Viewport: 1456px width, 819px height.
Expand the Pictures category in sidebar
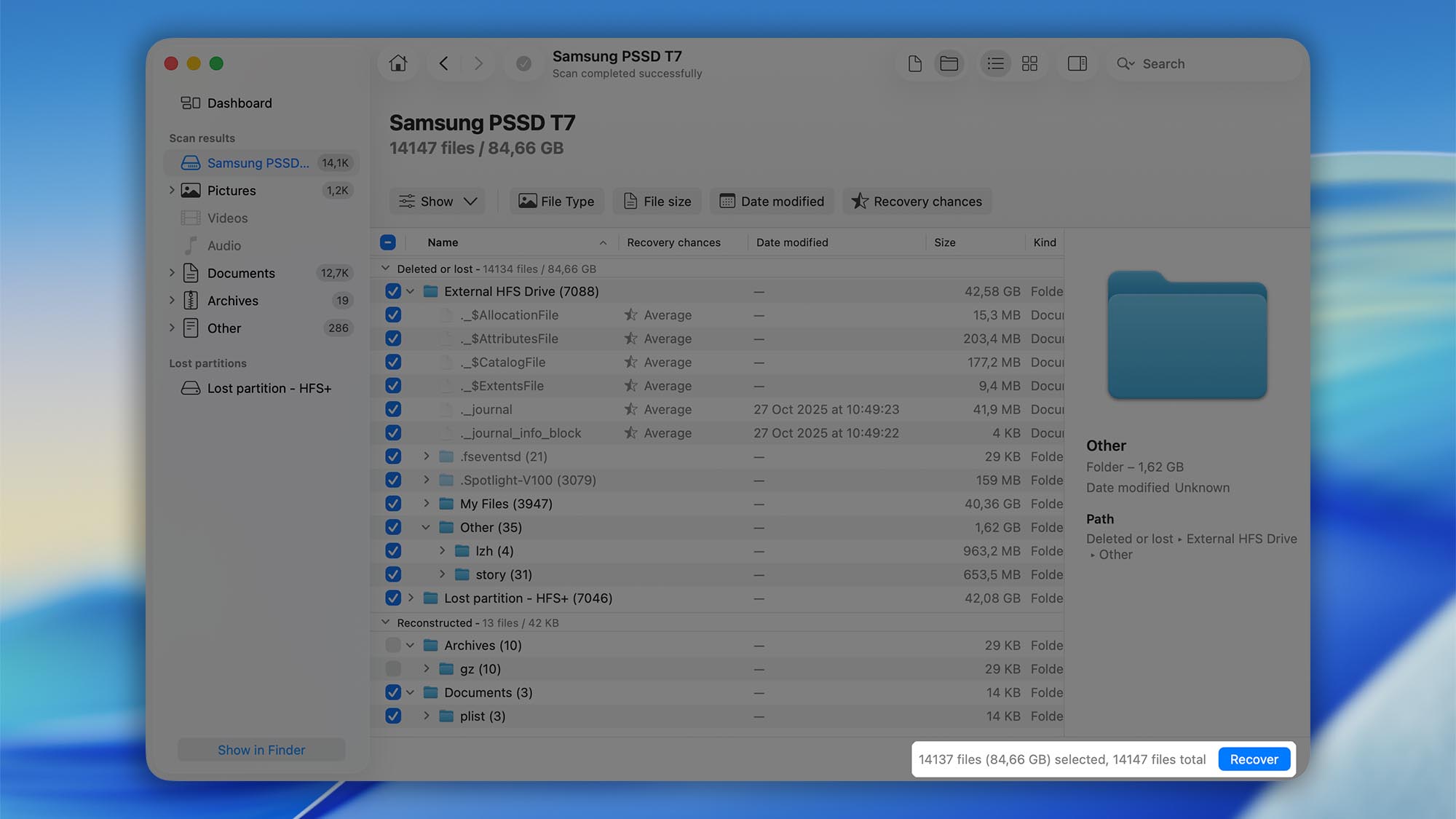coord(172,190)
